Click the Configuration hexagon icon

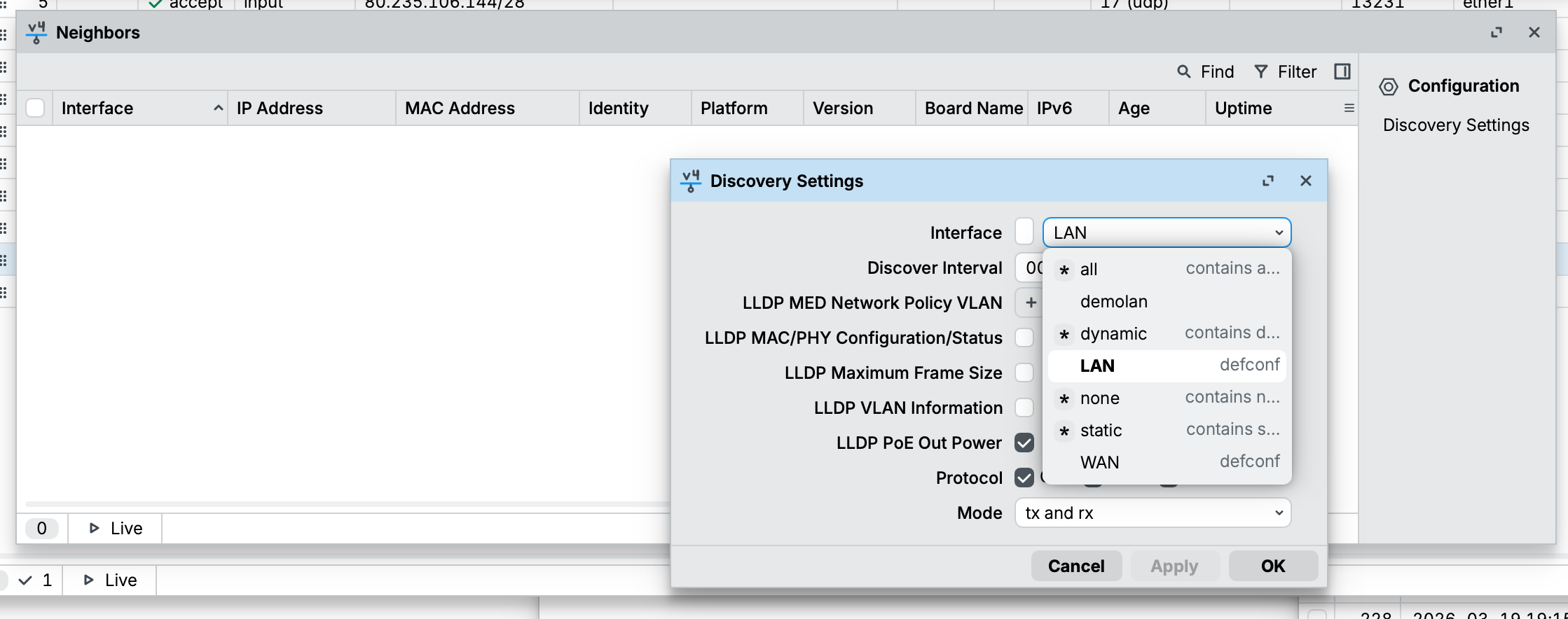pyautogui.click(x=1388, y=86)
